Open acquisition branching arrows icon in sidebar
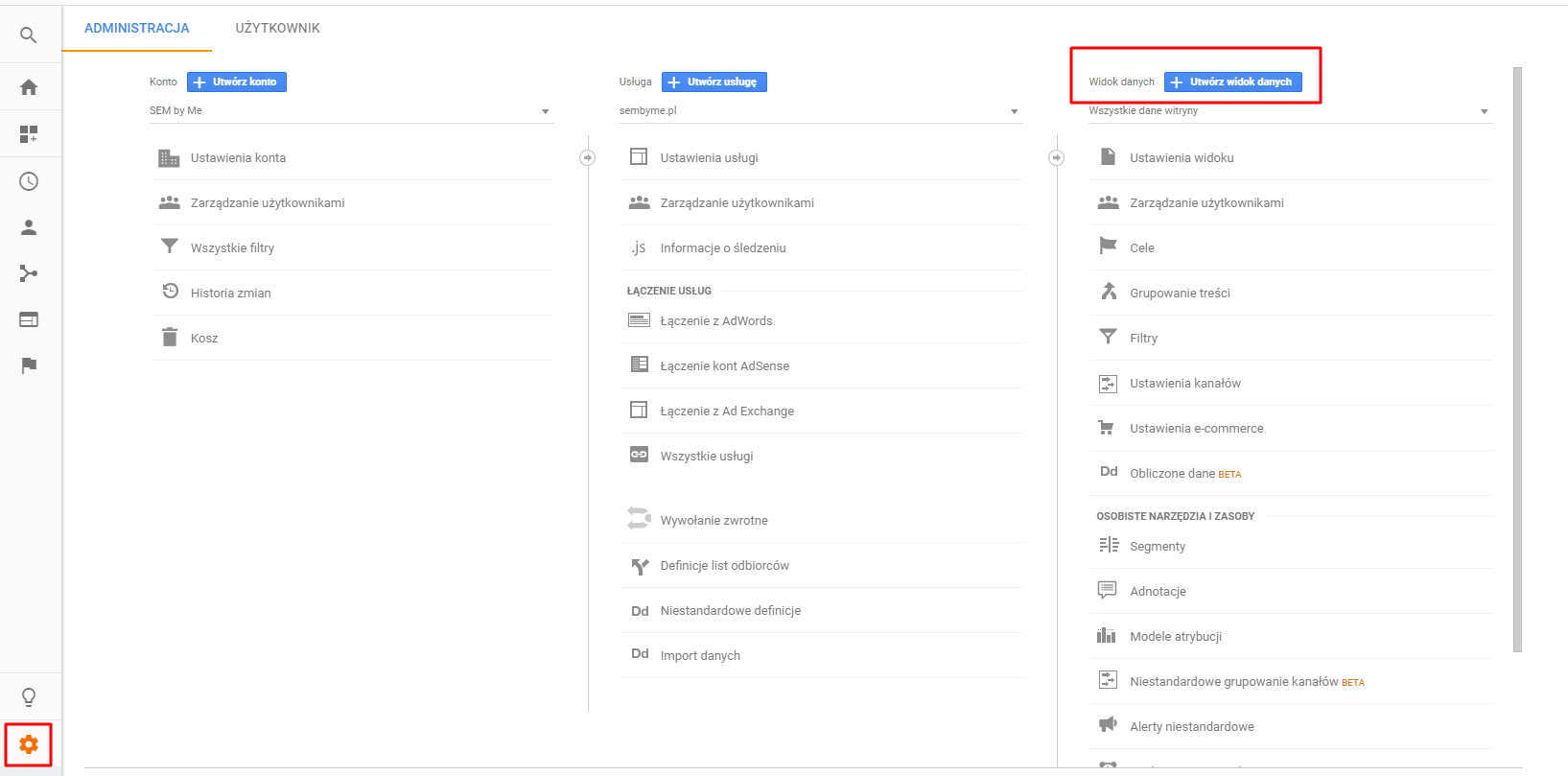 click(x=29, y=273)
